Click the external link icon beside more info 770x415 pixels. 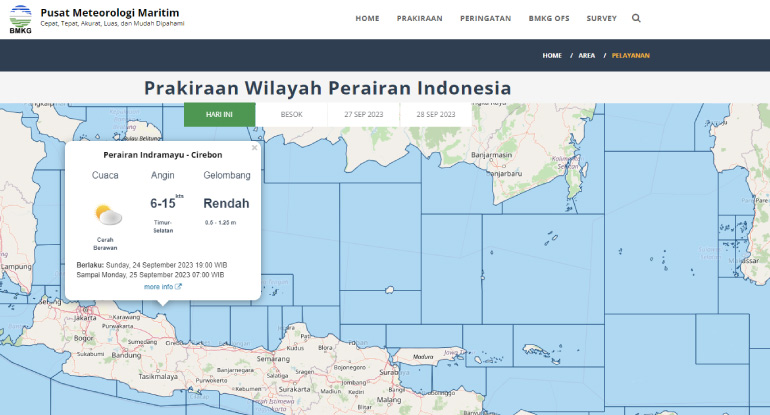179,287
